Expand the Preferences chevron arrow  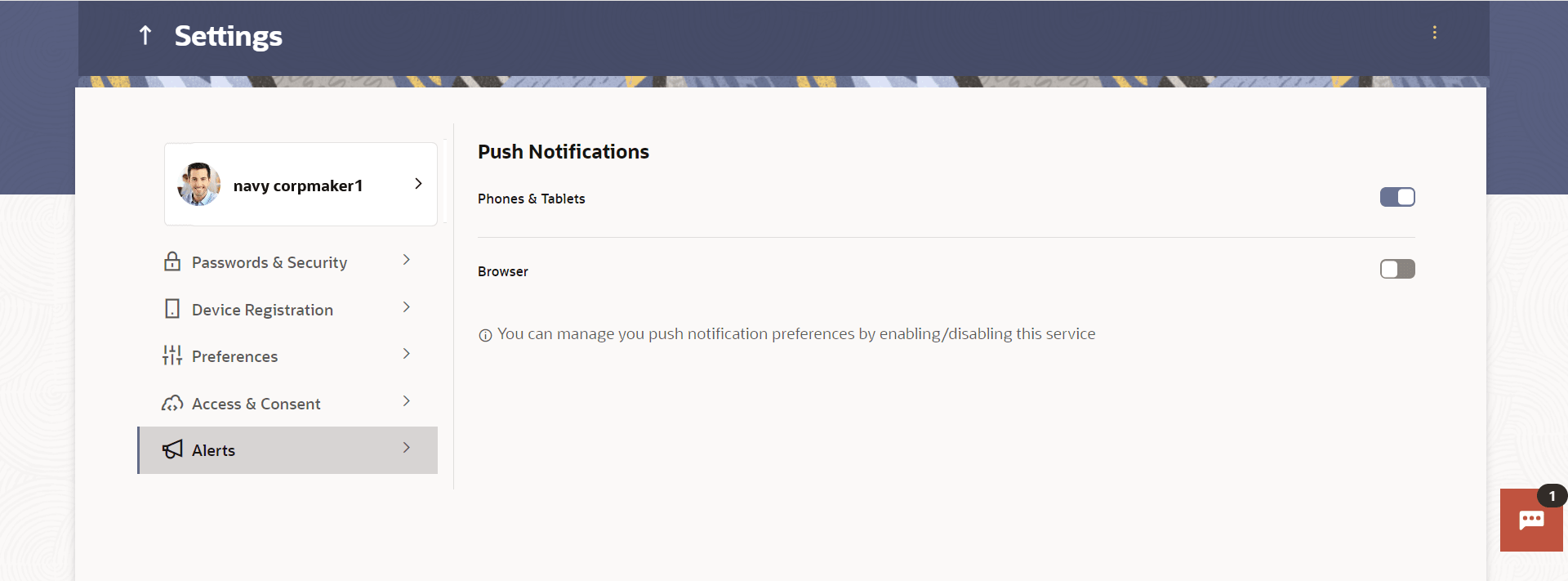coord(406,354)
